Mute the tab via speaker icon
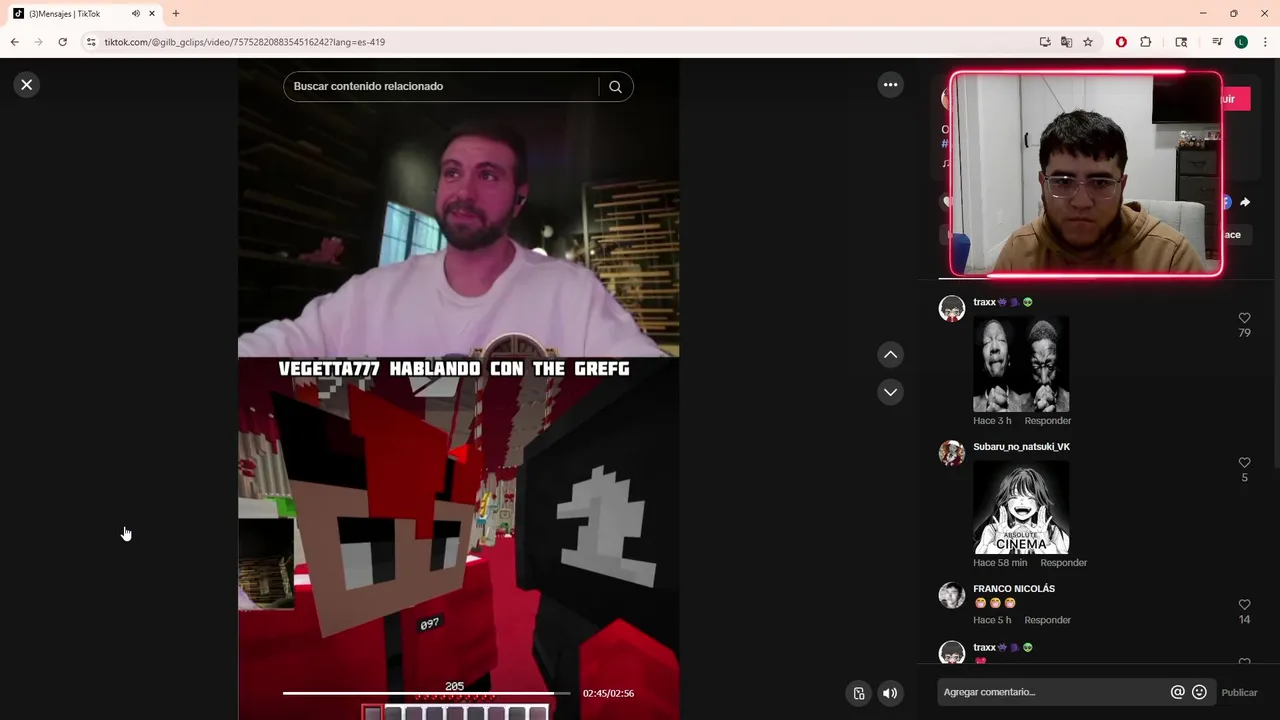The width and height of the screenshot is (1280, 720). (135, 14)
